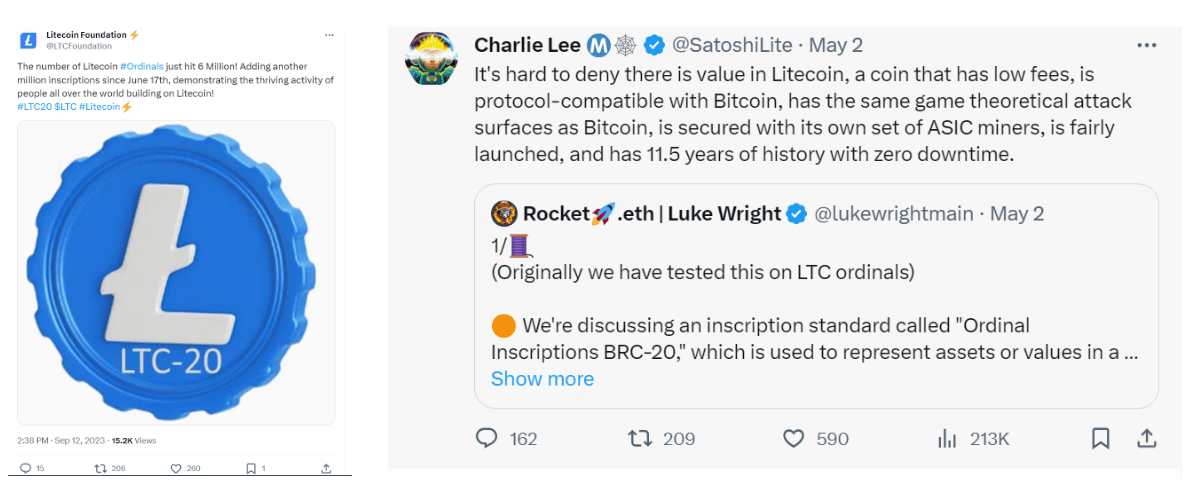
Task: Expand quoted tweet with Show more
Action: click(542, 379)
